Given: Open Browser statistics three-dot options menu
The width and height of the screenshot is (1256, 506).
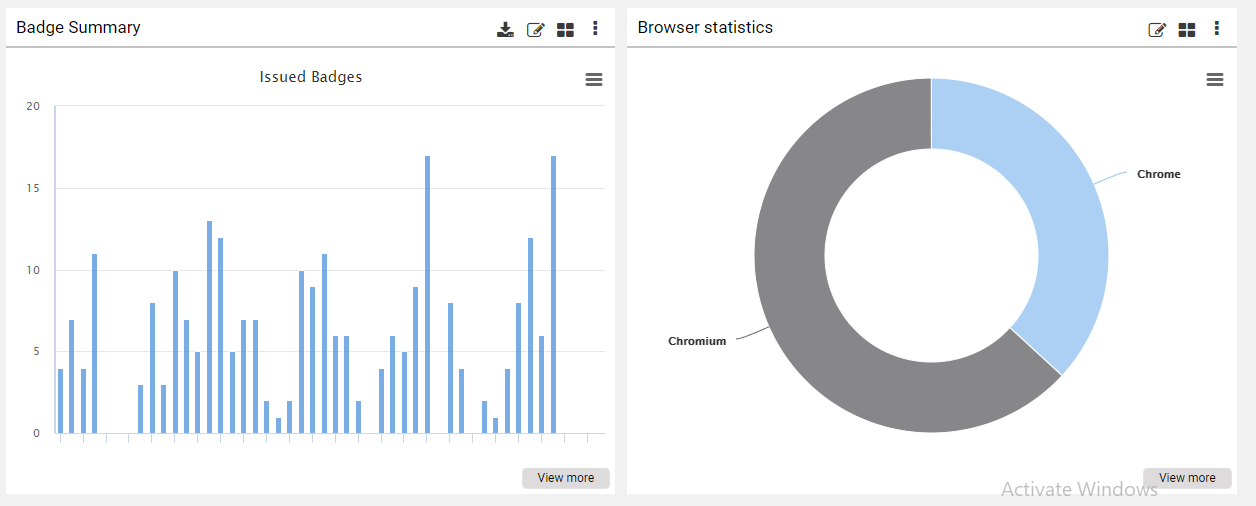Looking at the screenshot, I should pyautogui.click(x=1217, y=28).
